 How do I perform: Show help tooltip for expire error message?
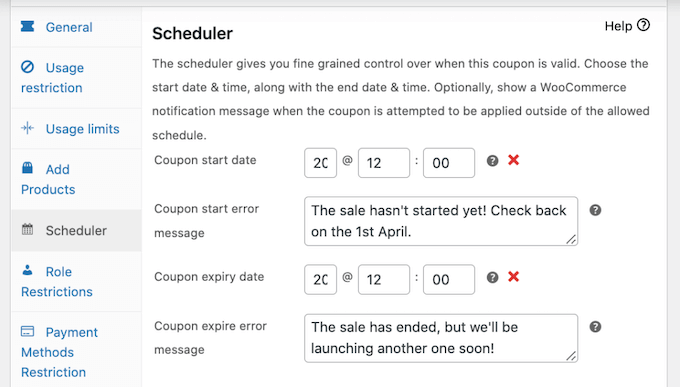595,327
